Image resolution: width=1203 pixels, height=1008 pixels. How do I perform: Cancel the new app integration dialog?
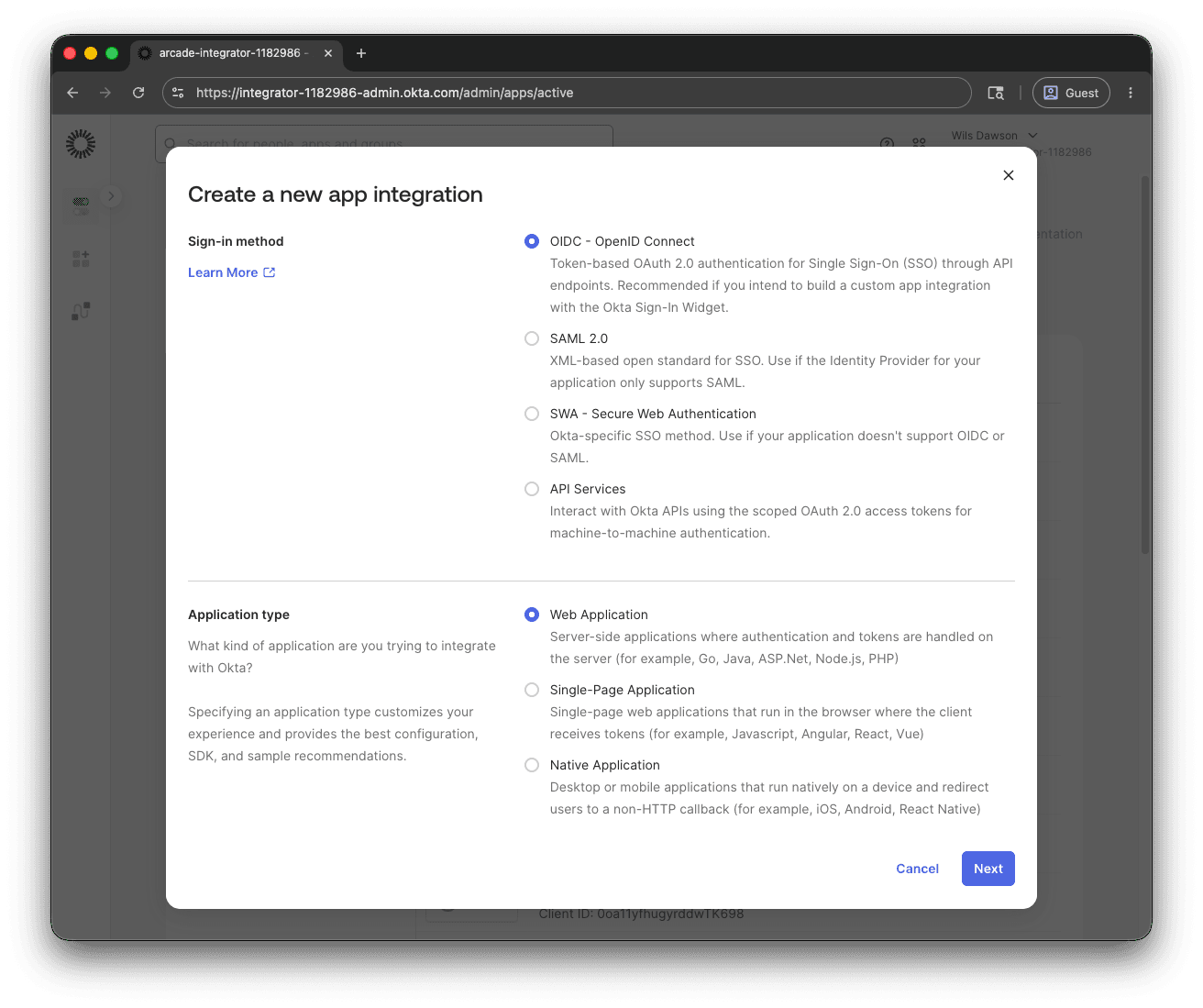tap(917, 869)
